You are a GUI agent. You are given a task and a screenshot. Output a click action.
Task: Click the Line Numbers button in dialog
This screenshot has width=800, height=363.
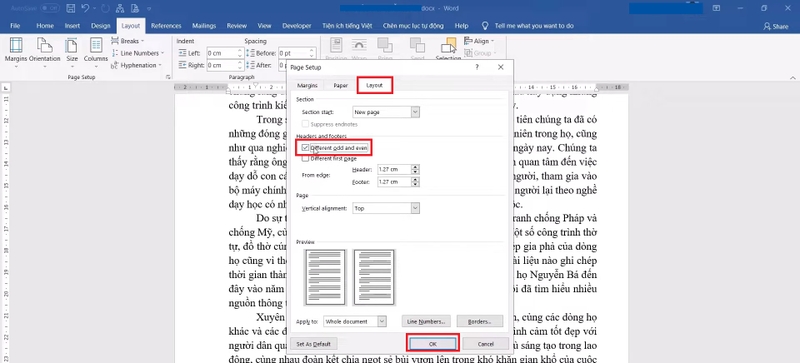(426, 321)
